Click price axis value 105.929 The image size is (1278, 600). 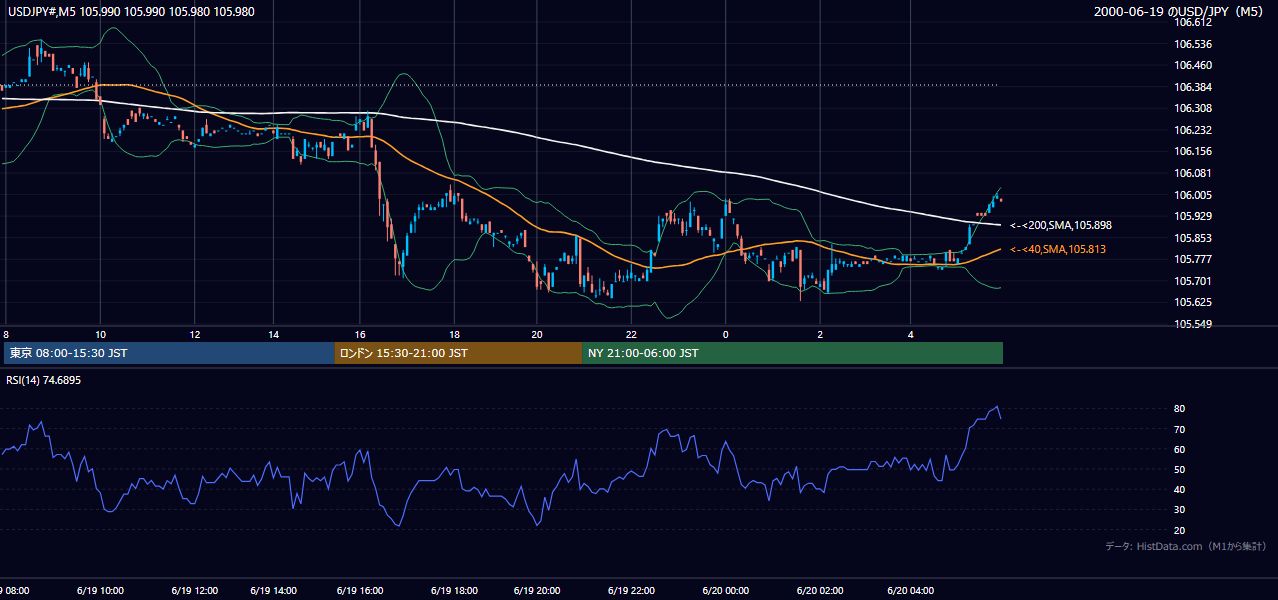click(1193, 216)
